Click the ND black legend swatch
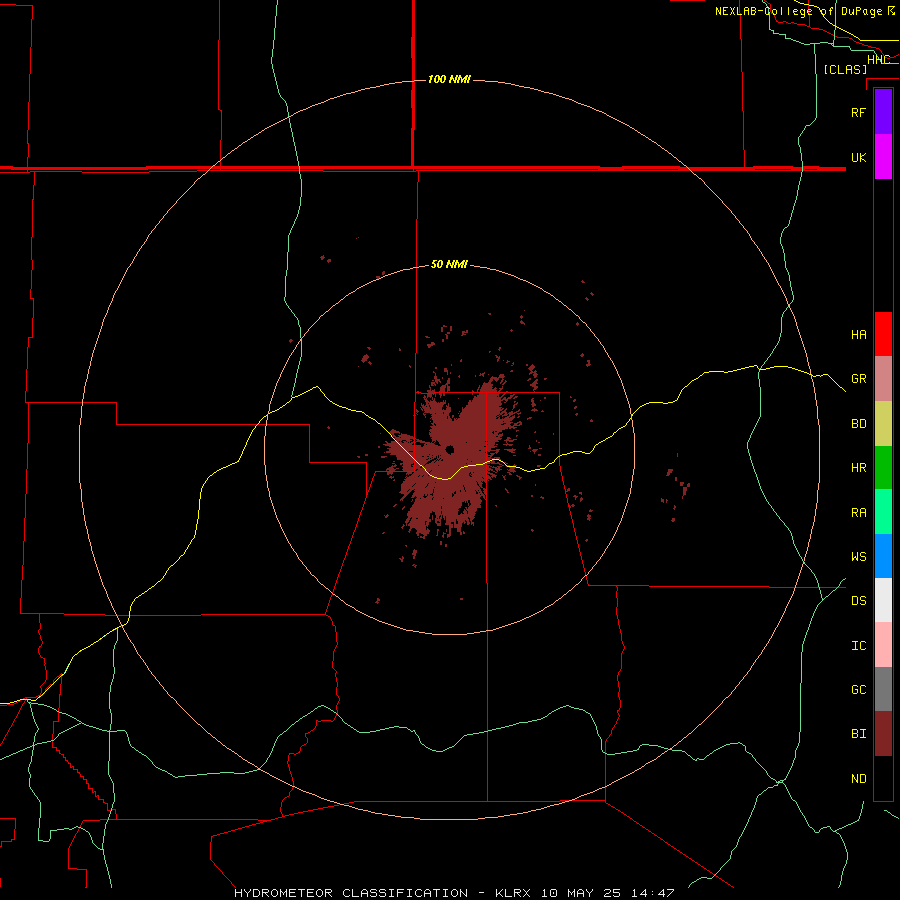 (883, 778)
